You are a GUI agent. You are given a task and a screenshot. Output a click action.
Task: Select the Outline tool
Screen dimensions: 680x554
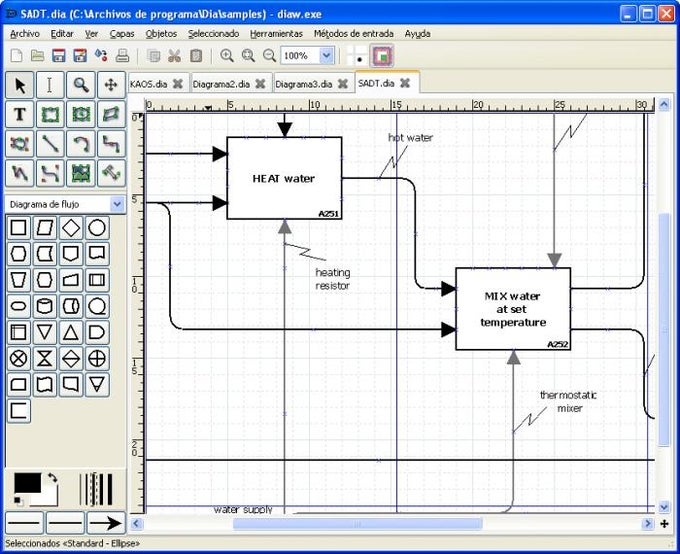111,174
